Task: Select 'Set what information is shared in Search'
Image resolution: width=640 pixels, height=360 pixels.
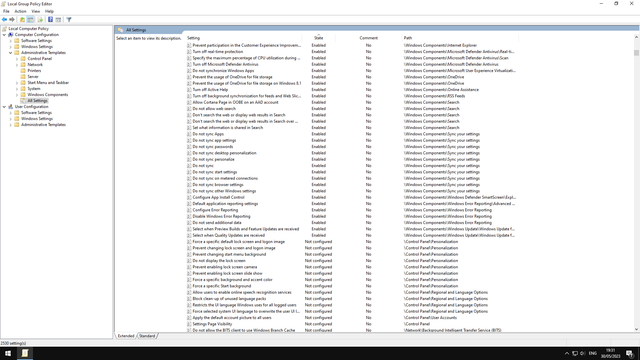Action: pyautogui.click(x=228, y=128)
